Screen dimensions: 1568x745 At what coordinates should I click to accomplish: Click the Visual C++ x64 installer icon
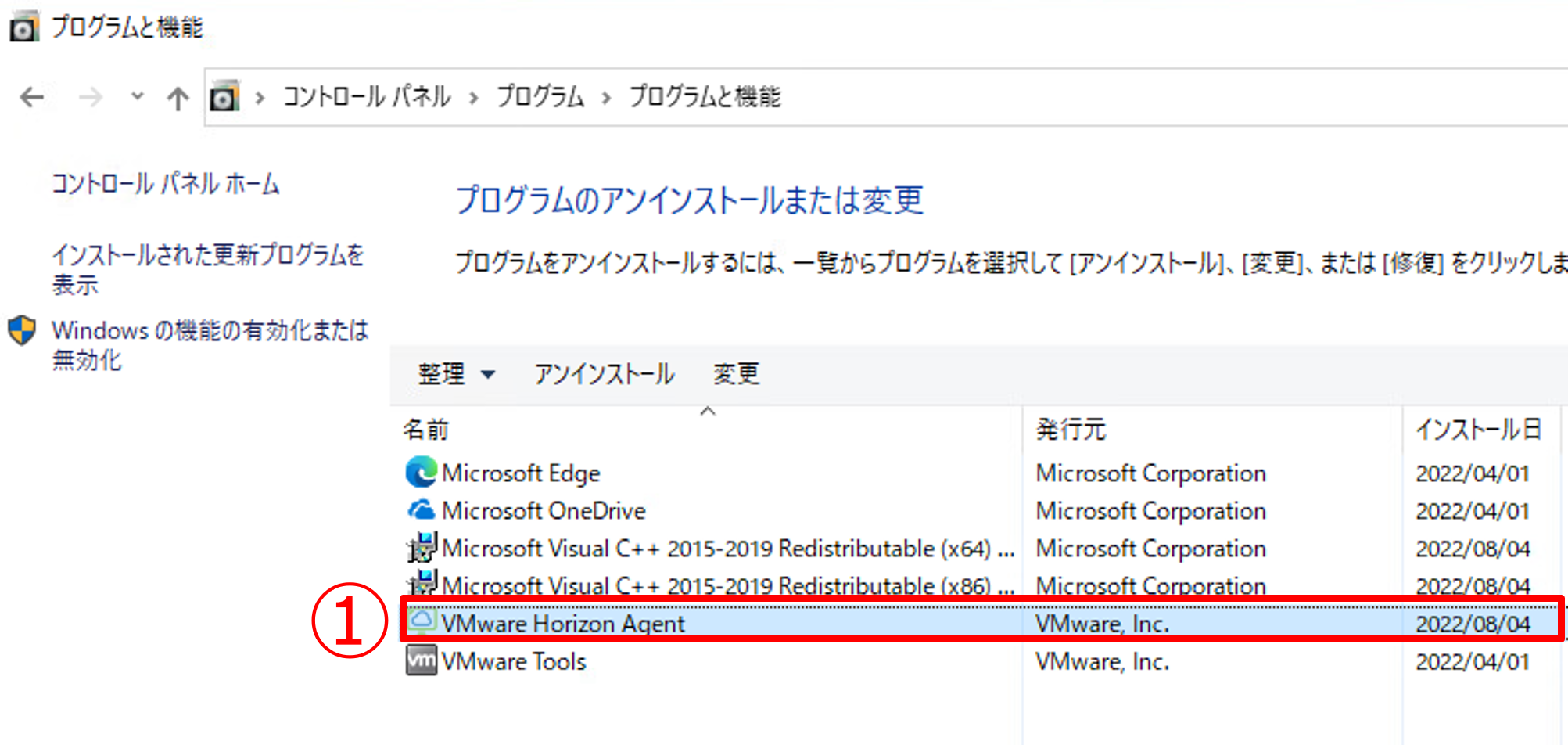click(x=421, y=548)
